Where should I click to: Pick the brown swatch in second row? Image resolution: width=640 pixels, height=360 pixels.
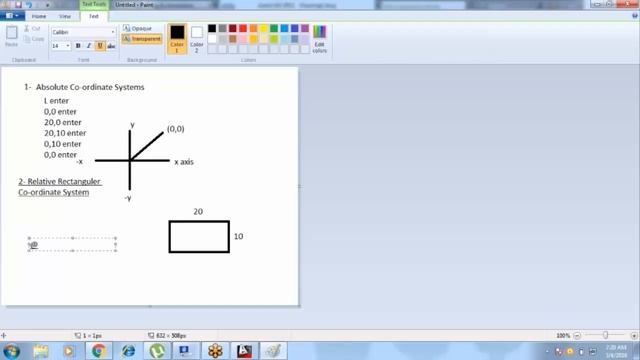(x=233, y=39)
